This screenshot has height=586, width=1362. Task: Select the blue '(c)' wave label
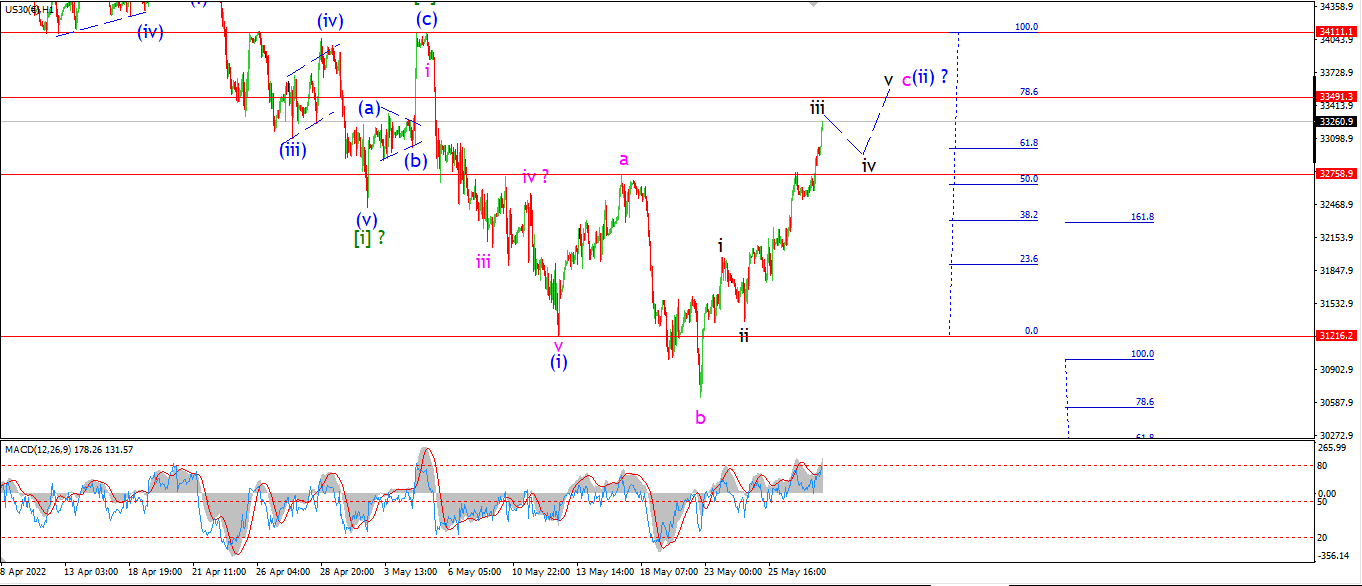click(426, 19)
